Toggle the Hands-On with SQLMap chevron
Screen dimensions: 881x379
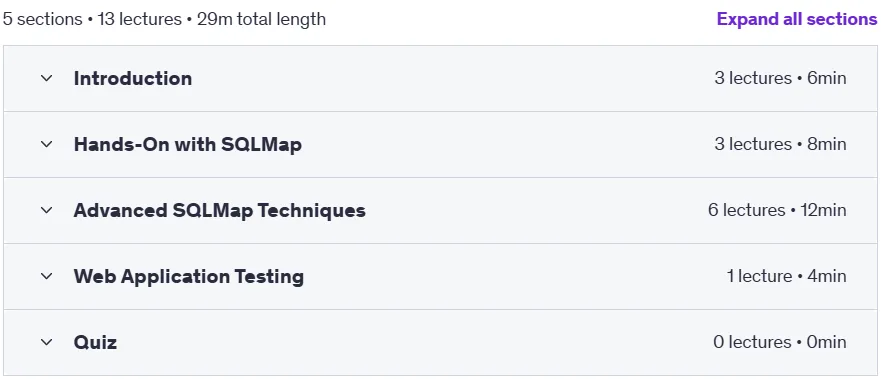tap(47, 144)
